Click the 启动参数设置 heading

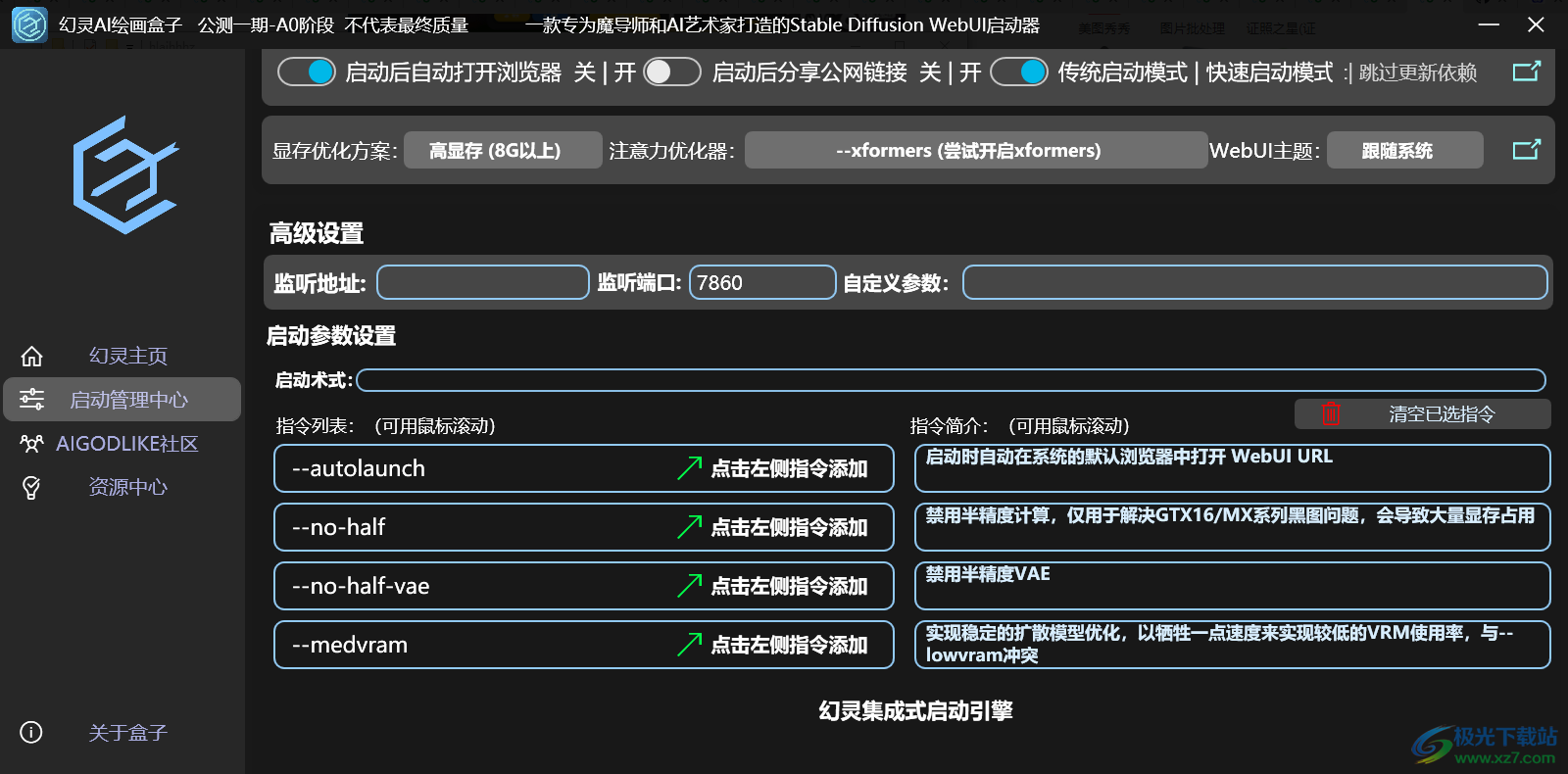331,335
